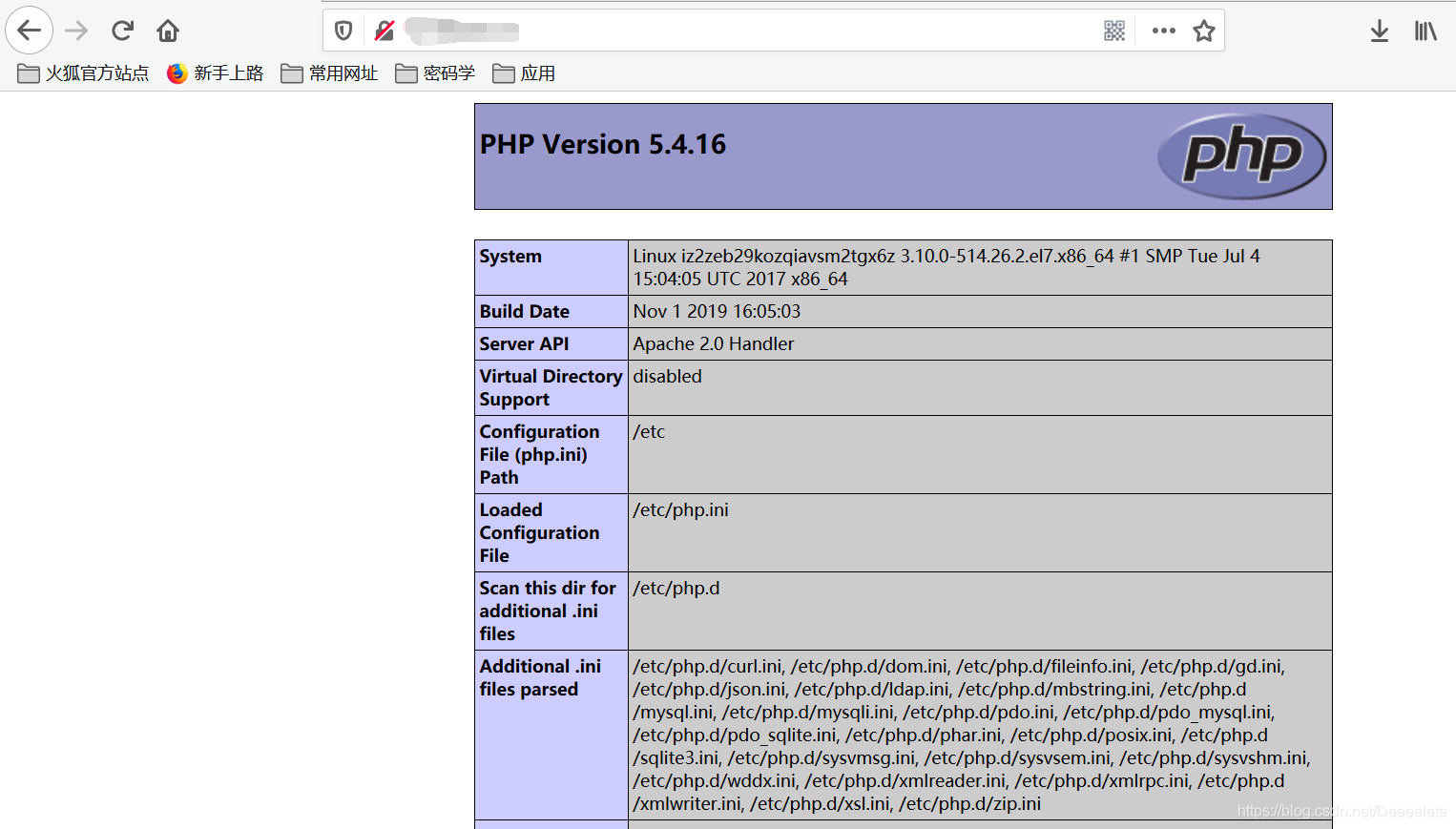Open the library sidebar icon
The height and width of the screenshot is (829, 1456).
pos(1425,31)
